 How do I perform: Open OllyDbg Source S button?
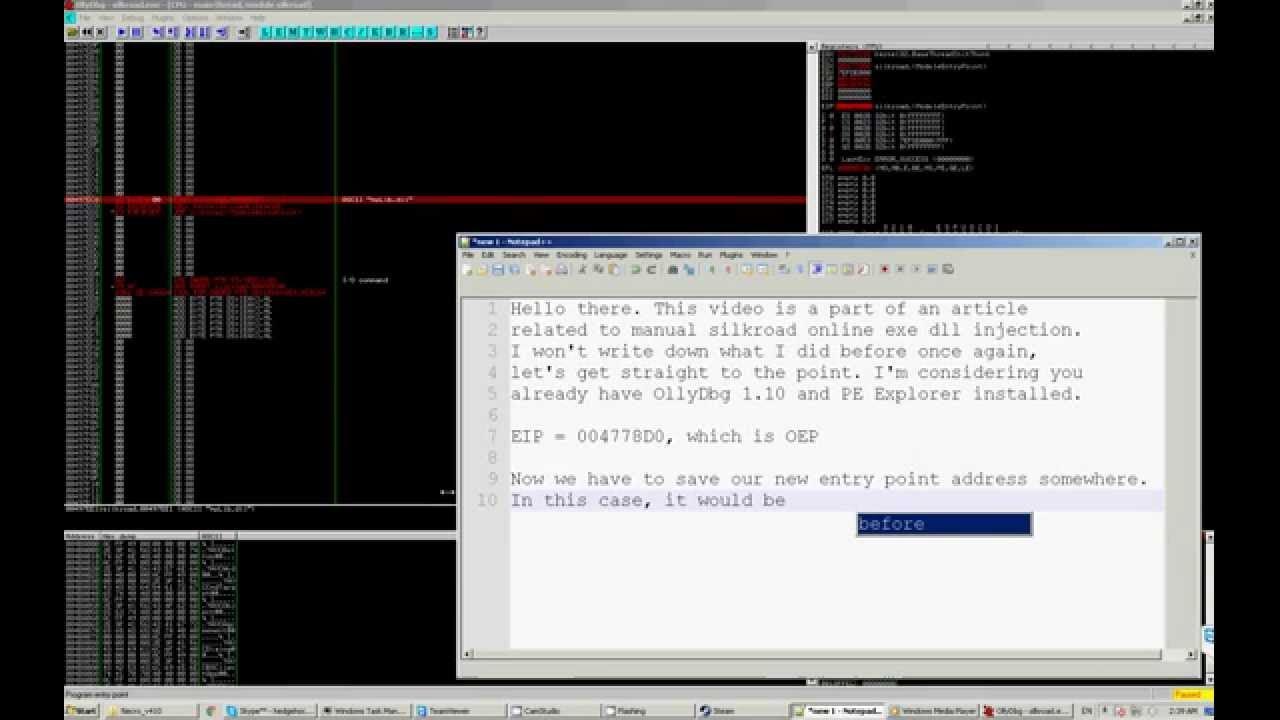coord(430,32)
